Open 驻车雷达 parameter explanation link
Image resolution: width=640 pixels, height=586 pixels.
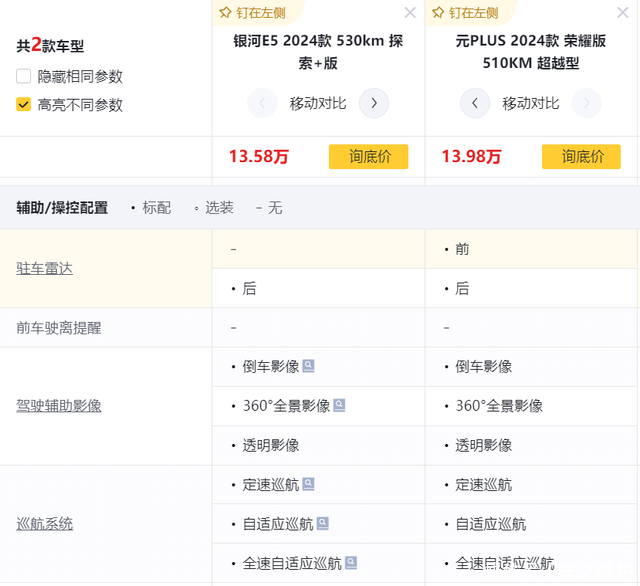(x=45, y=268)
